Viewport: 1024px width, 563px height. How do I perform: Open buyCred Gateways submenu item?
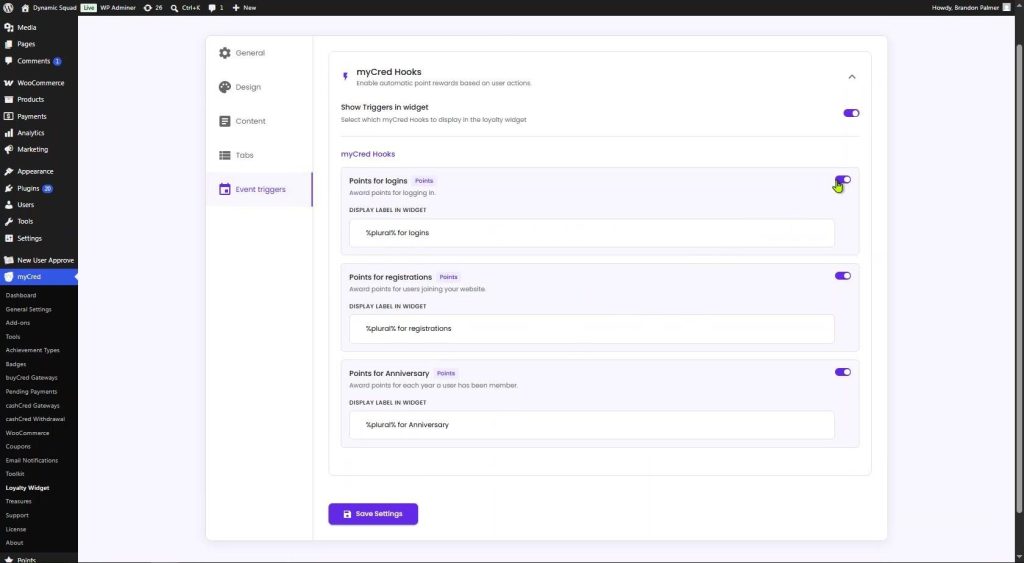pyautogui.click(x=31, y=378)
